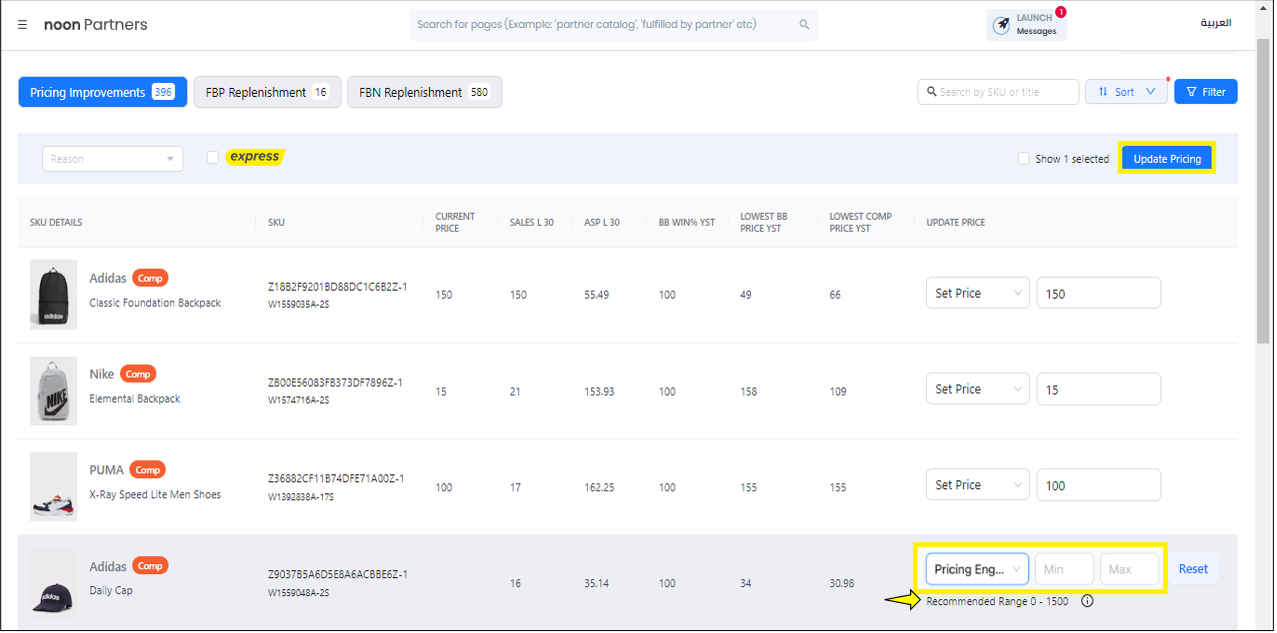Open Set Price dropdown for Nike backpack
The height and width of the screenshot is (633, 1277).
coord(977,389)
